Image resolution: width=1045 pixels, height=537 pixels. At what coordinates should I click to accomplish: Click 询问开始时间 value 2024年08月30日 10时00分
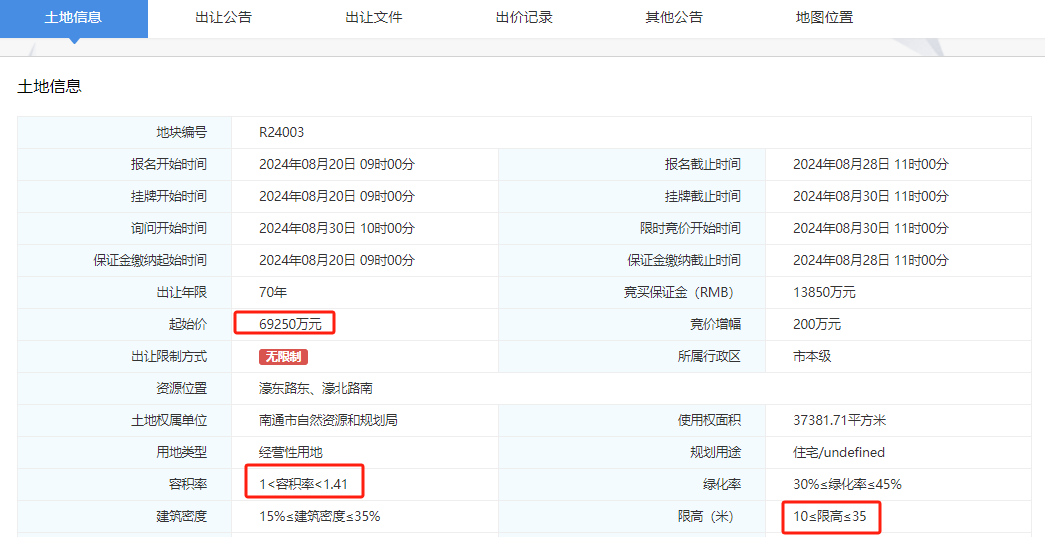337,229
